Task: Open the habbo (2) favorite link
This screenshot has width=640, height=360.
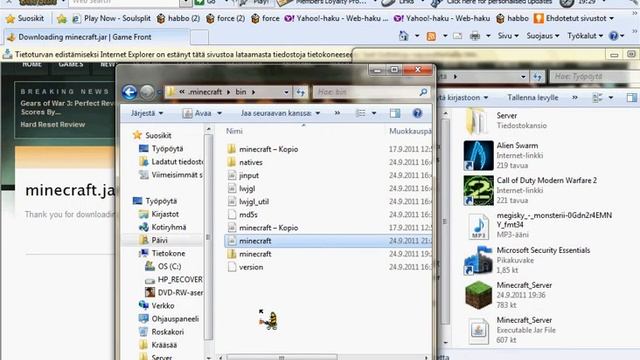Action: coord(178,18)
